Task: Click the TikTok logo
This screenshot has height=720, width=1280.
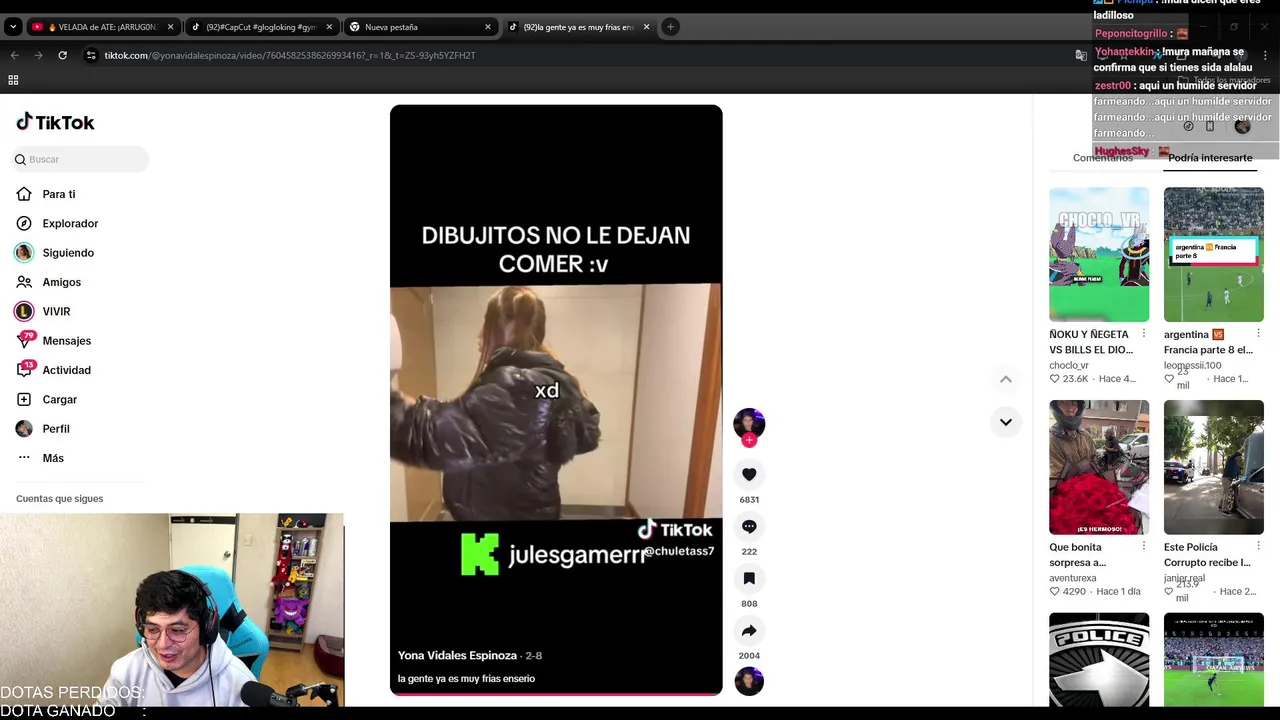Action: (x=55, y=122)
